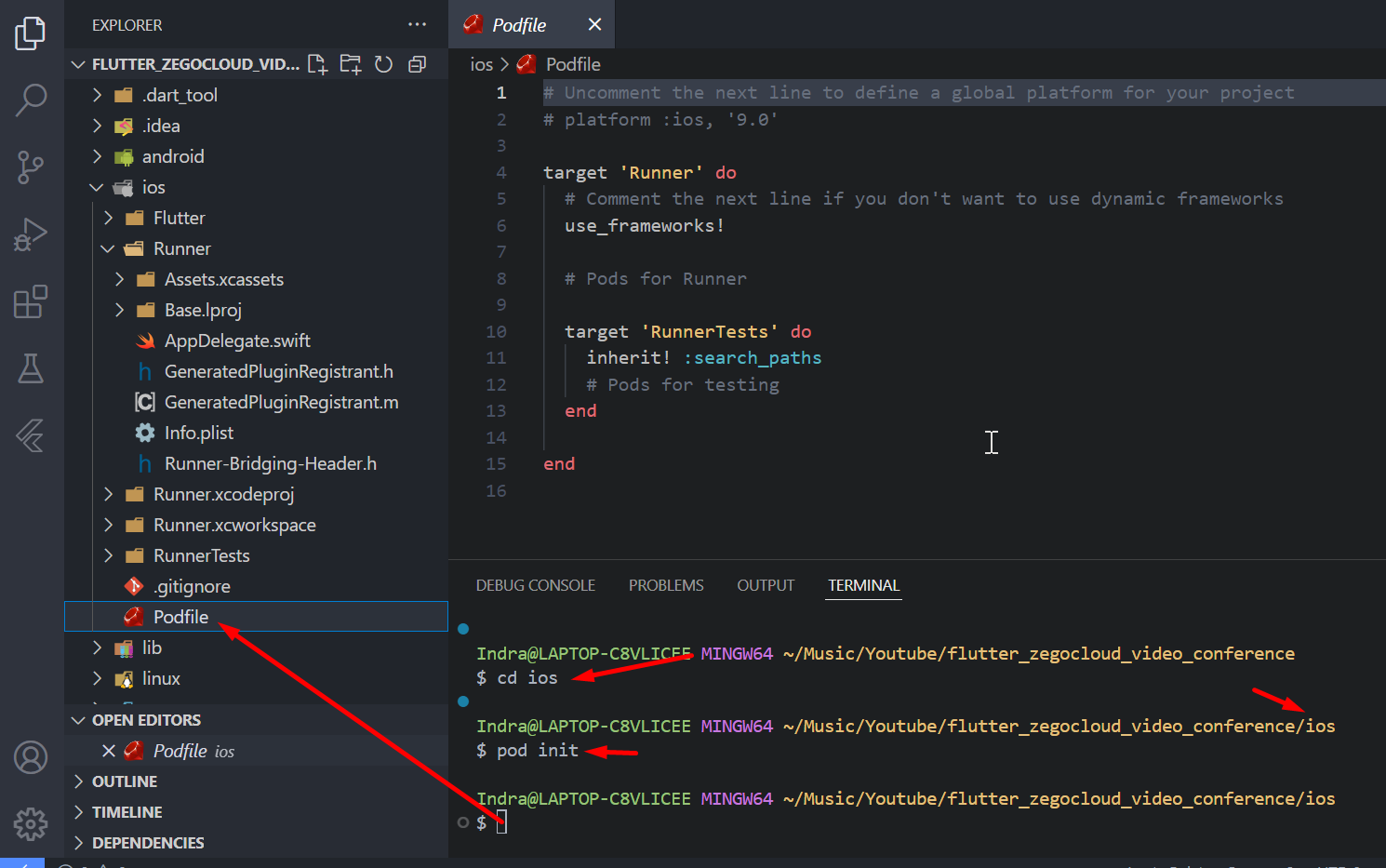Click the "target 'RunnerTests' do" line

(x=687, y=331)
